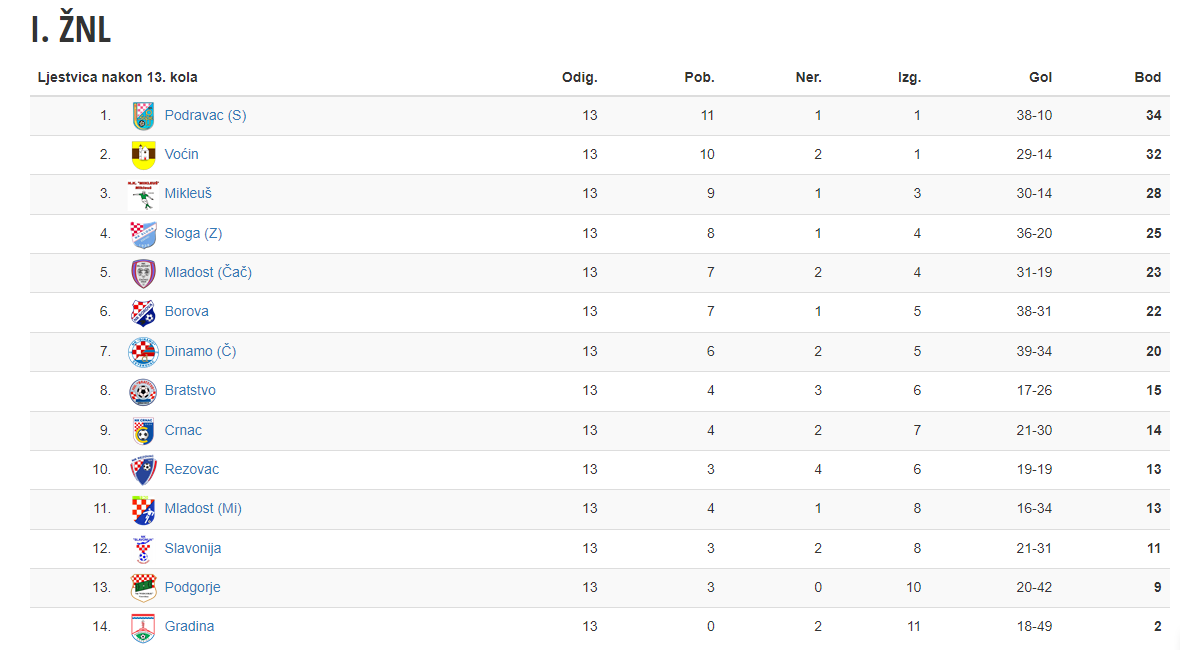Click the Gol column header
Screen dimensions: 1180x650
pyautogui.click(x=1040, y=77)
